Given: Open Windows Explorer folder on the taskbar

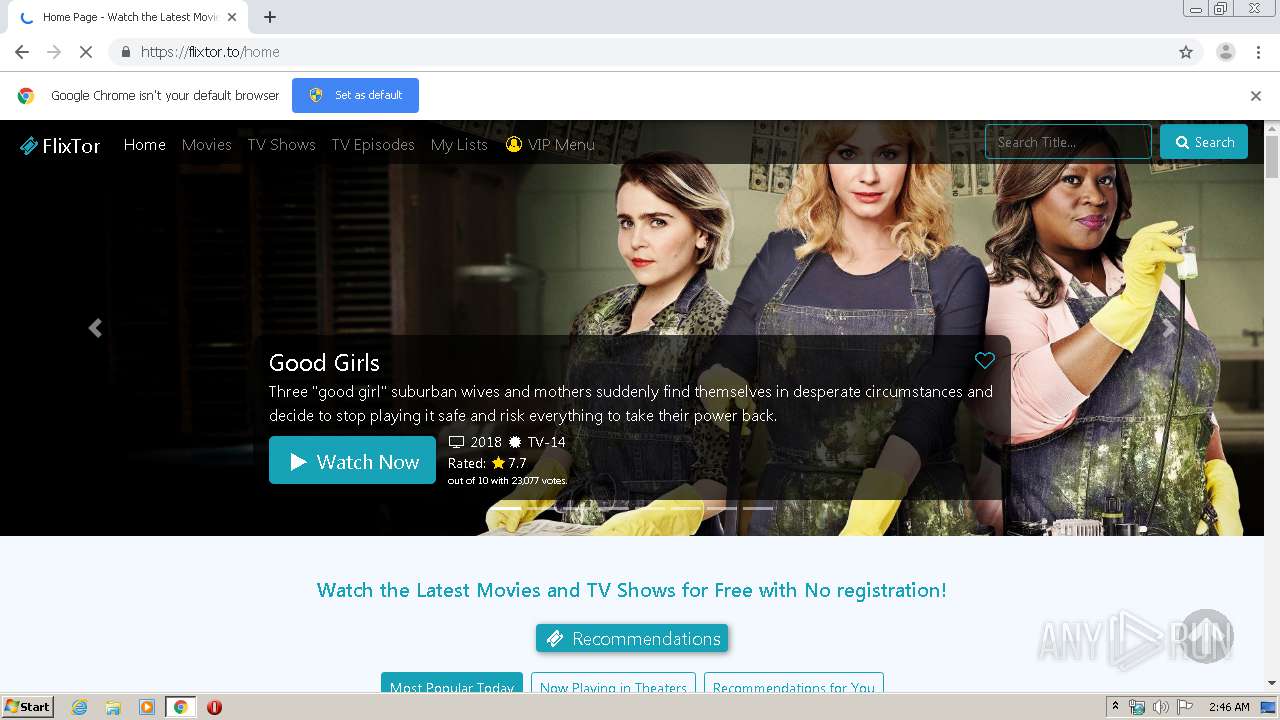Looking at the screenshot, I should coord(113,707).
